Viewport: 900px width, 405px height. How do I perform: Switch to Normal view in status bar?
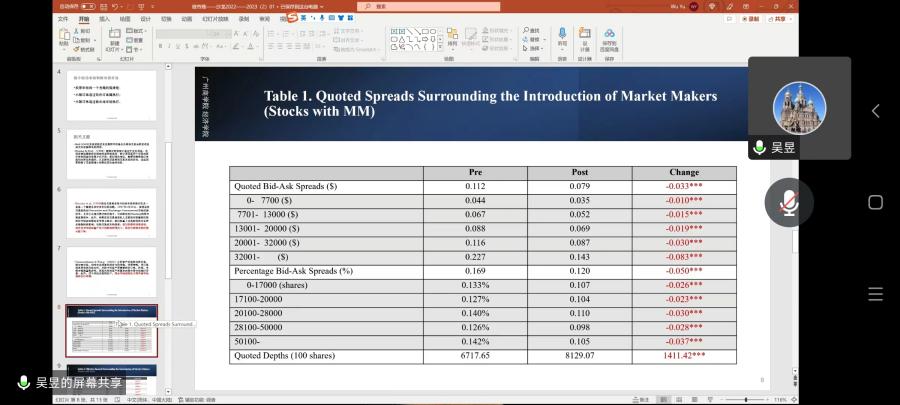[664, 399]
